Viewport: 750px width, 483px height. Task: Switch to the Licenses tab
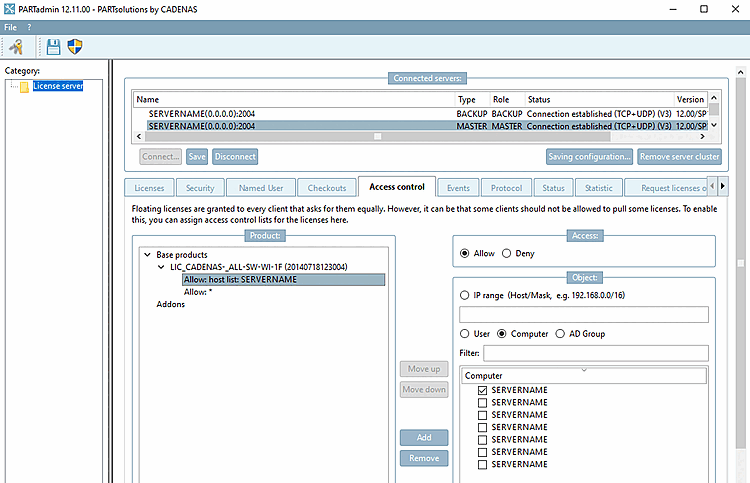(149, 188)
